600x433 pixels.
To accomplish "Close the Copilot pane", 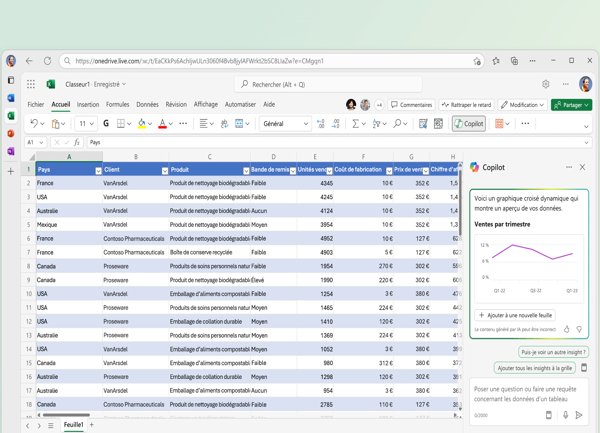I will click(x=582, y=167).
